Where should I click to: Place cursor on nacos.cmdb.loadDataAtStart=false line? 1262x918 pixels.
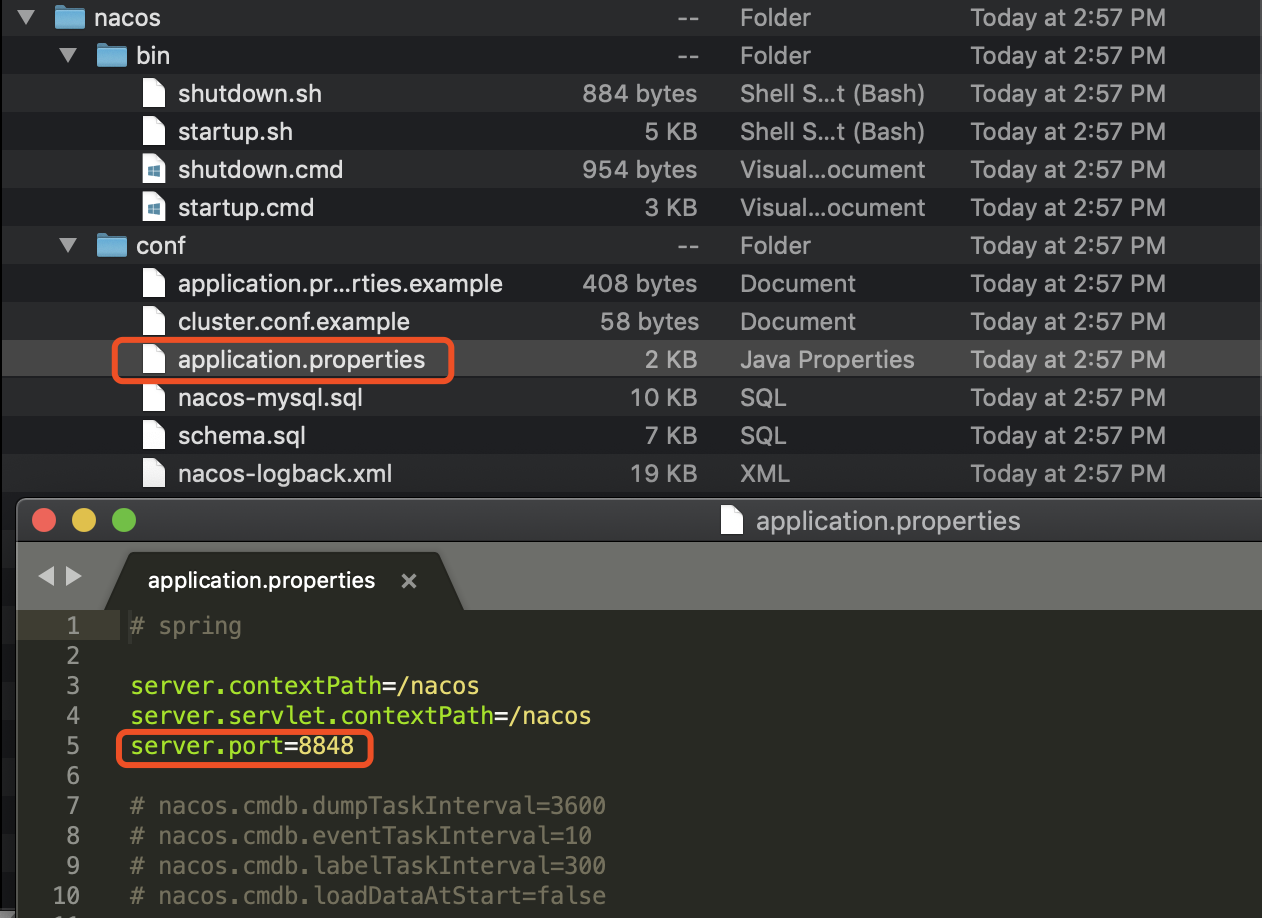(368, 896)
